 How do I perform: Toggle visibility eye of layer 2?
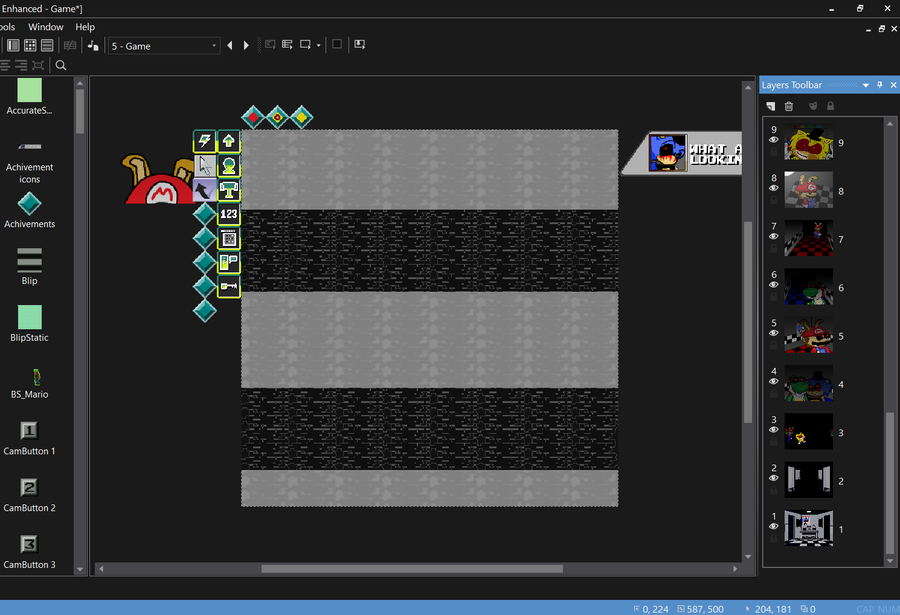click(774, 478)
